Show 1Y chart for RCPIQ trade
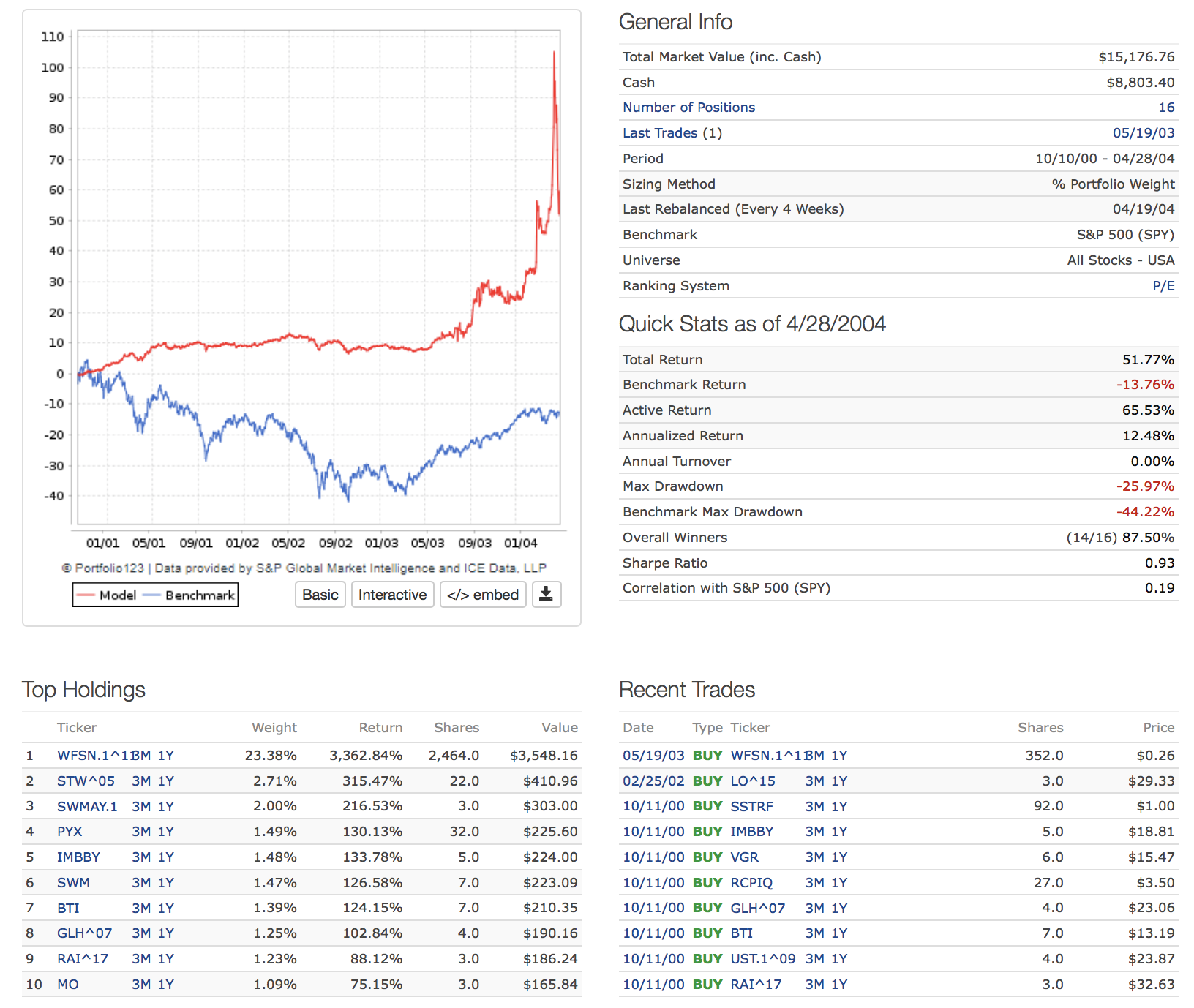 [x=839, y=883]
